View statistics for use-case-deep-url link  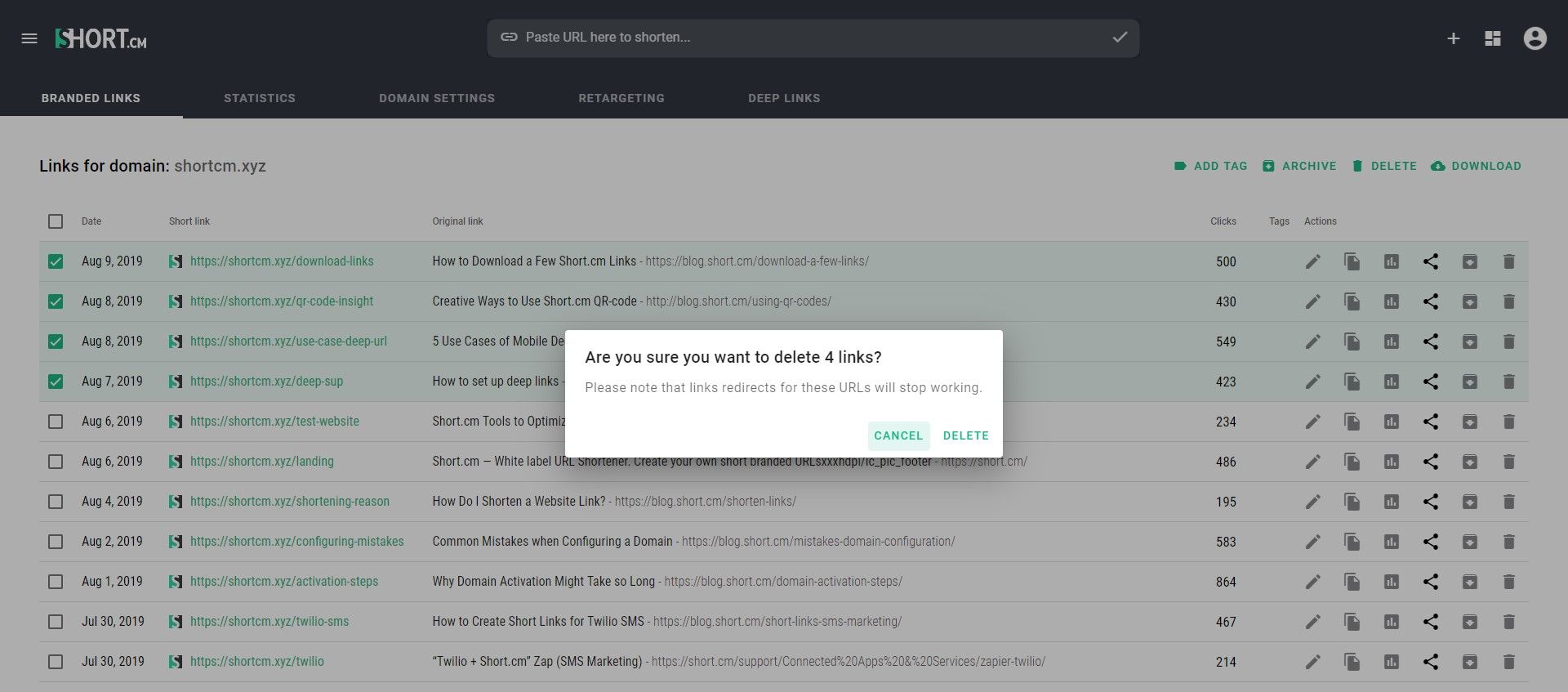[x=1391, y=342]
